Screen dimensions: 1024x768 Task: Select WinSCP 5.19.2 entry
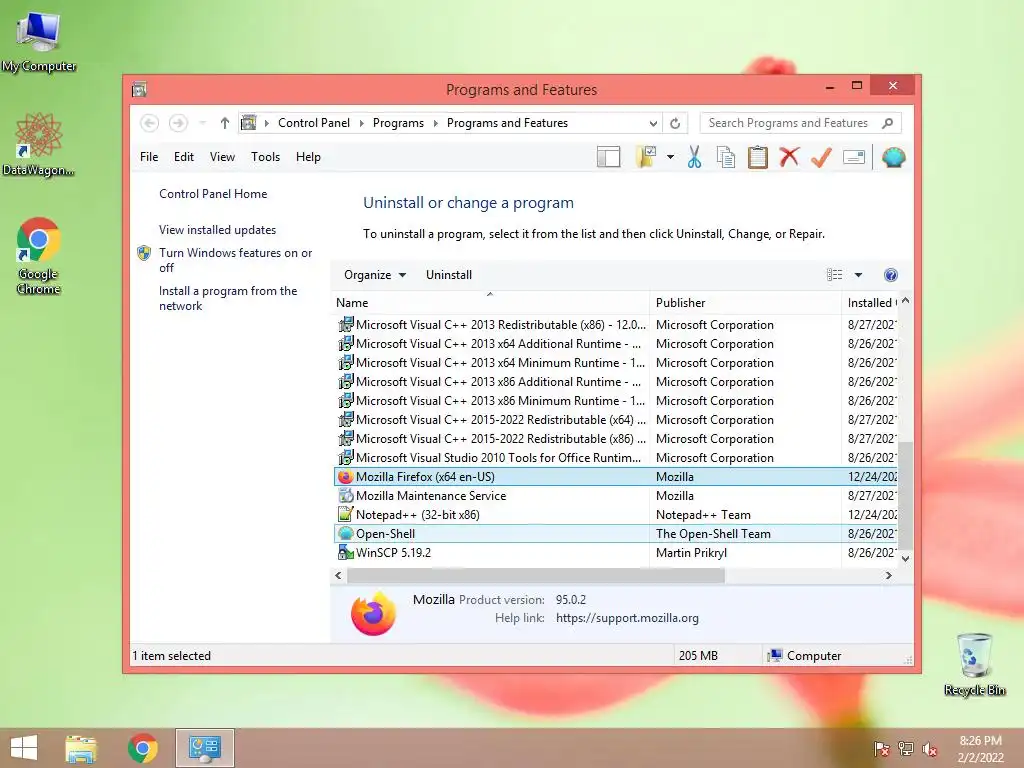(616, 552)
